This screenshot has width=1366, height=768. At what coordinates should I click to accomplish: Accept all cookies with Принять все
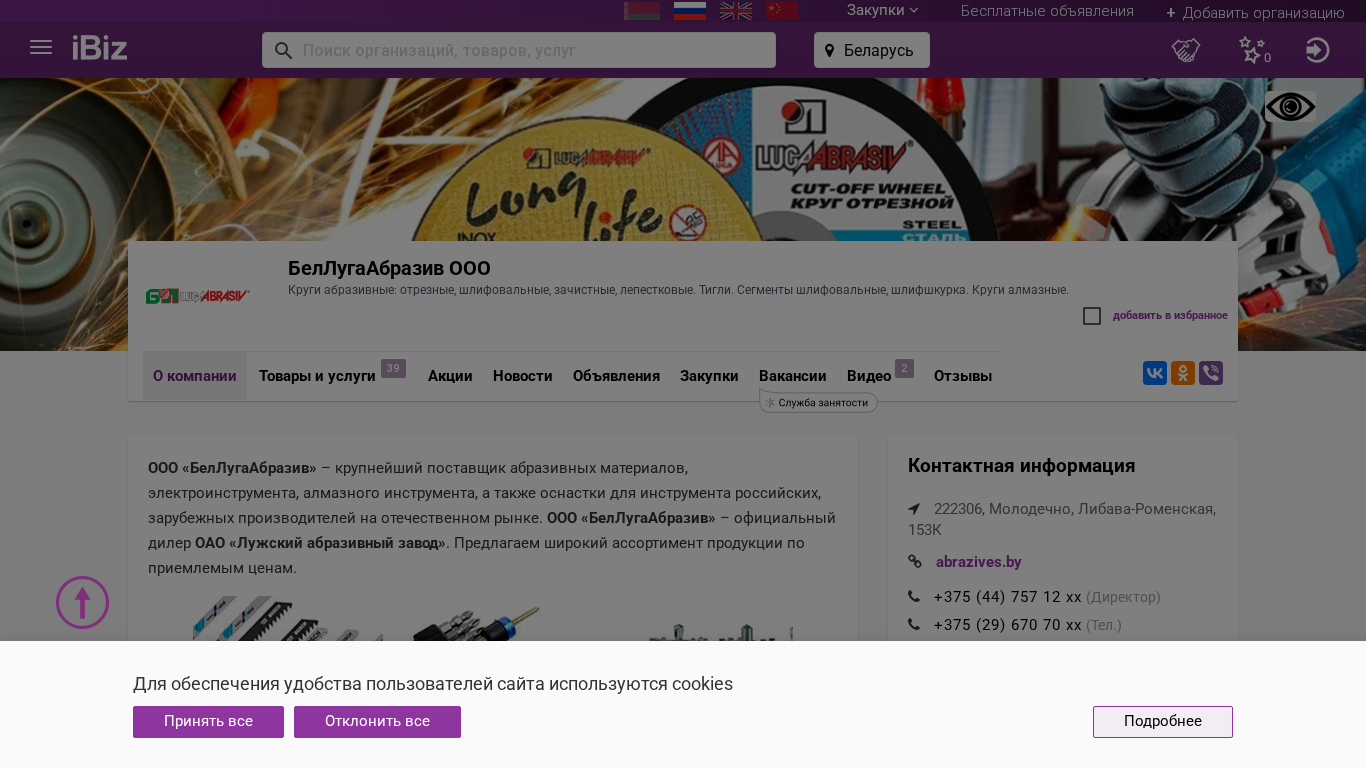pyautogui.click(x=208, y=722)
